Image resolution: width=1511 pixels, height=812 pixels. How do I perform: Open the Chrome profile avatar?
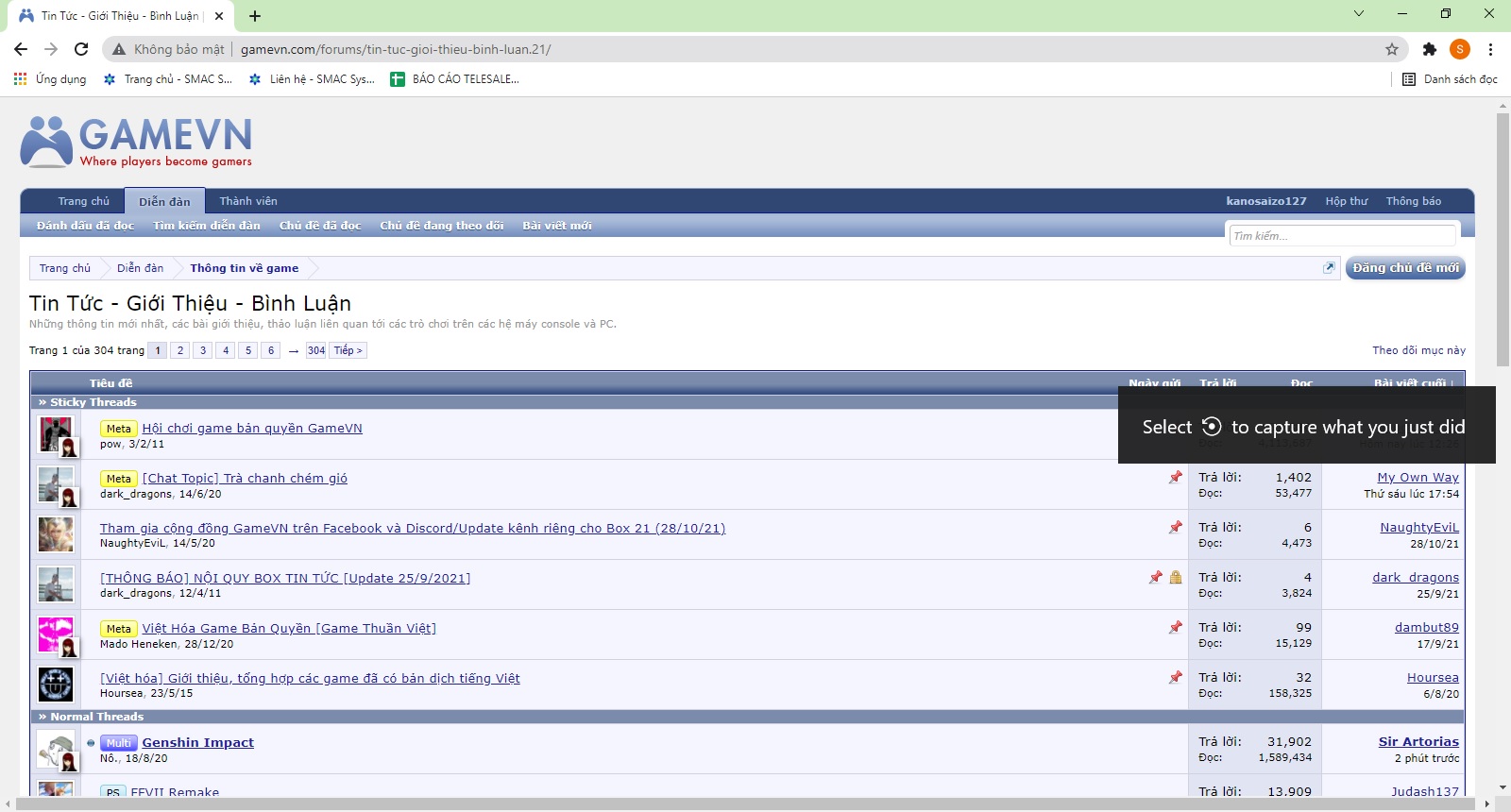tap(1460, 49)
